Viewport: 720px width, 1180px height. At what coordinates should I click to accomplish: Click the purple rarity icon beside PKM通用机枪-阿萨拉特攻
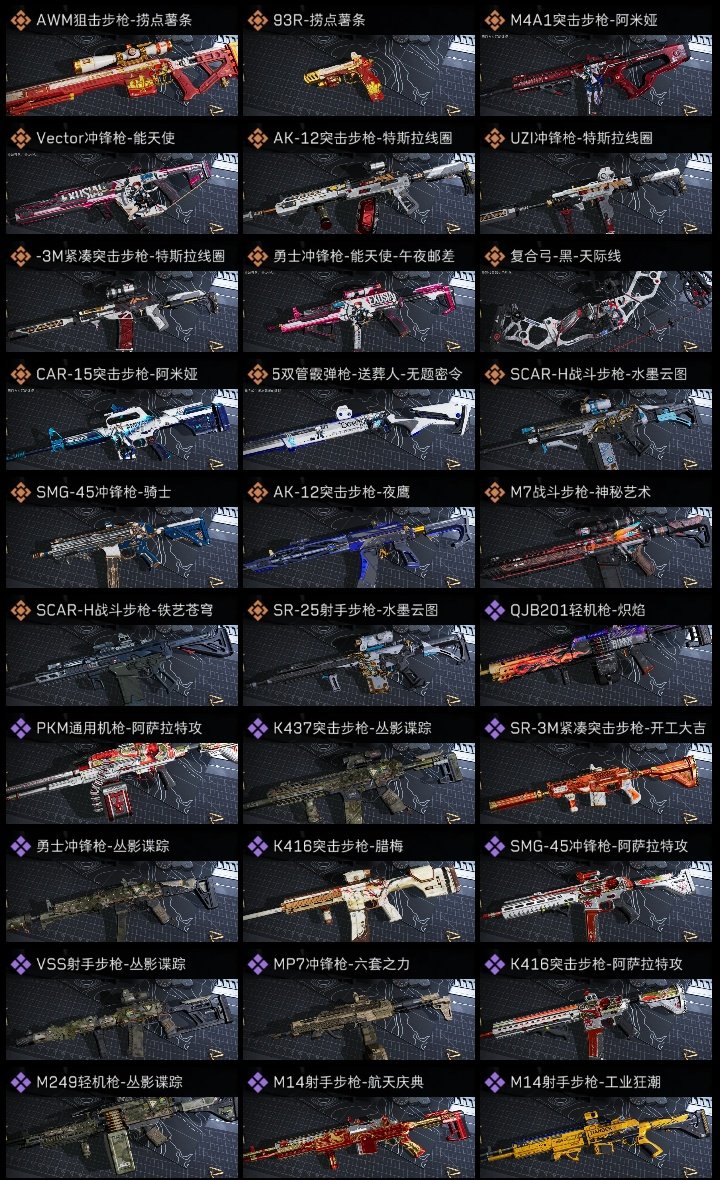coord(20,728)
